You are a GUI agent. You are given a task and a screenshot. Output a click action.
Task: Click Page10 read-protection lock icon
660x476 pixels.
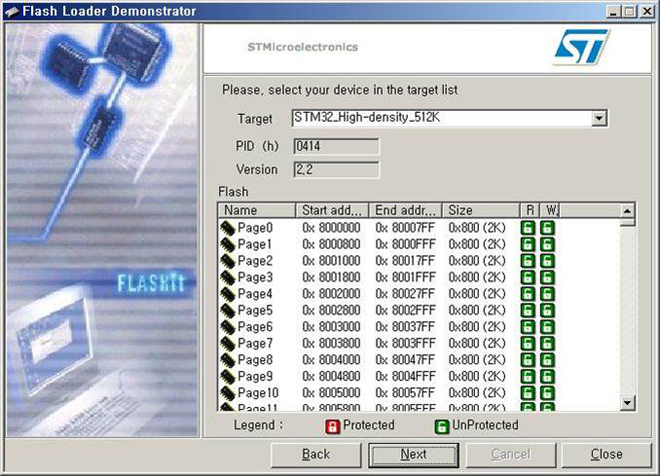528,393
